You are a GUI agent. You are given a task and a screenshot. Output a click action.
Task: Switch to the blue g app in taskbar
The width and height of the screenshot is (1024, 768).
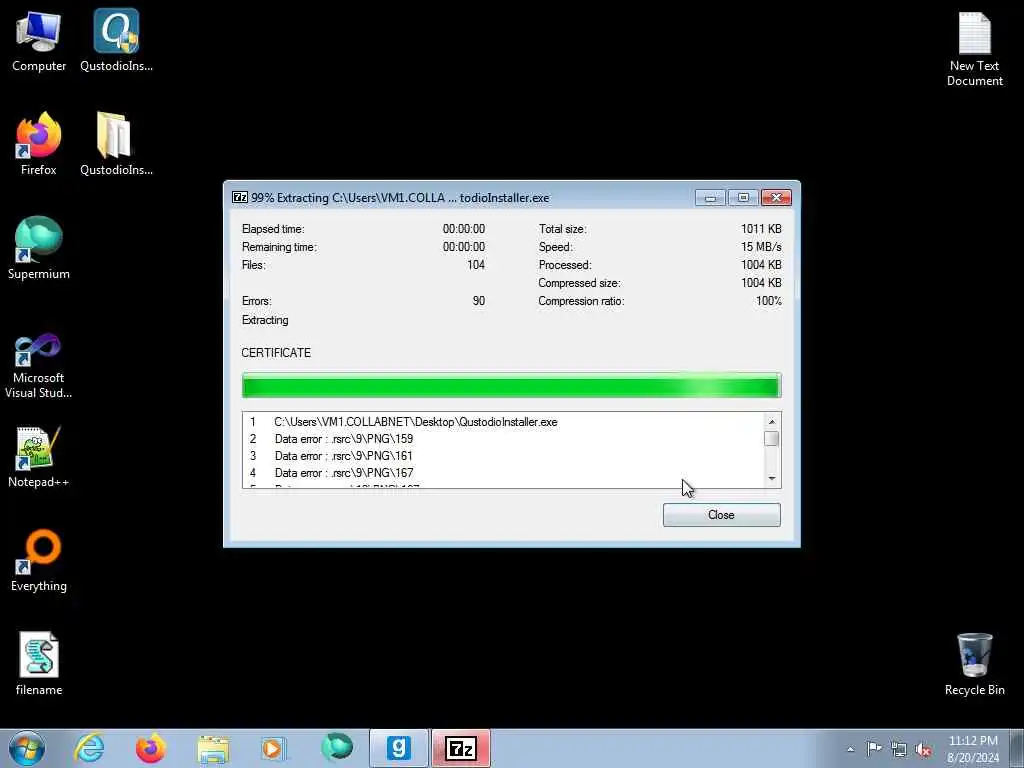click(398, 748)
